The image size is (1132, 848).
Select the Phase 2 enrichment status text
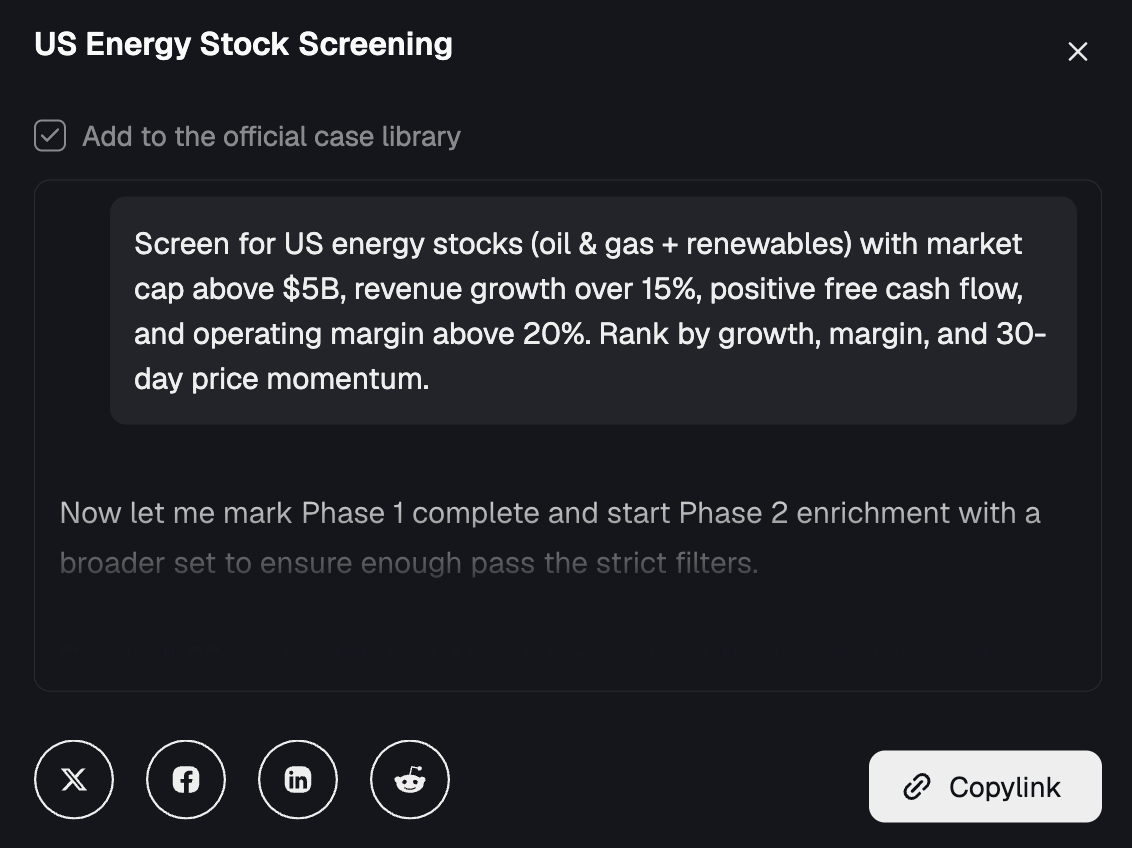551,537
